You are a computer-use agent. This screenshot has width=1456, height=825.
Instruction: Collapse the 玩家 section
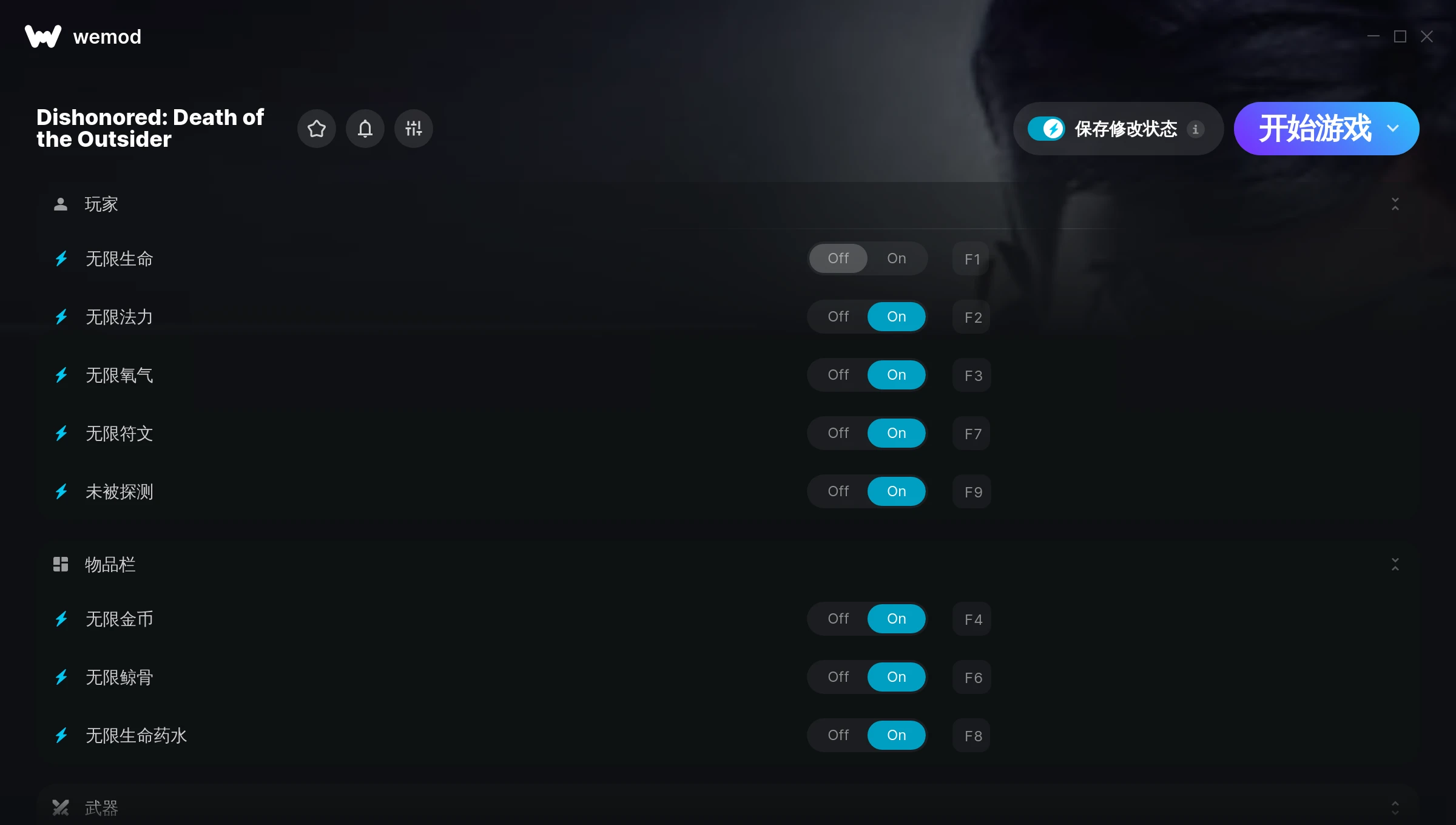click(1395, 204)
